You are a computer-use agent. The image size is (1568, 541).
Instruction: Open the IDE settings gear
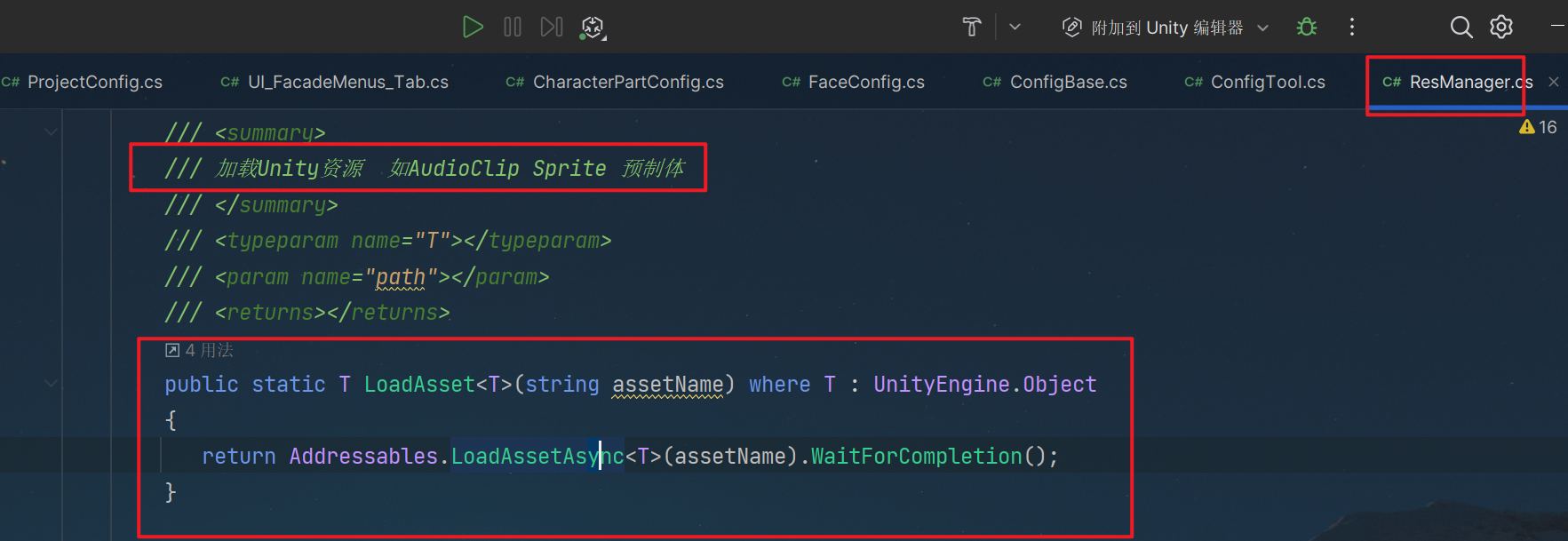tap(1501, 28)
